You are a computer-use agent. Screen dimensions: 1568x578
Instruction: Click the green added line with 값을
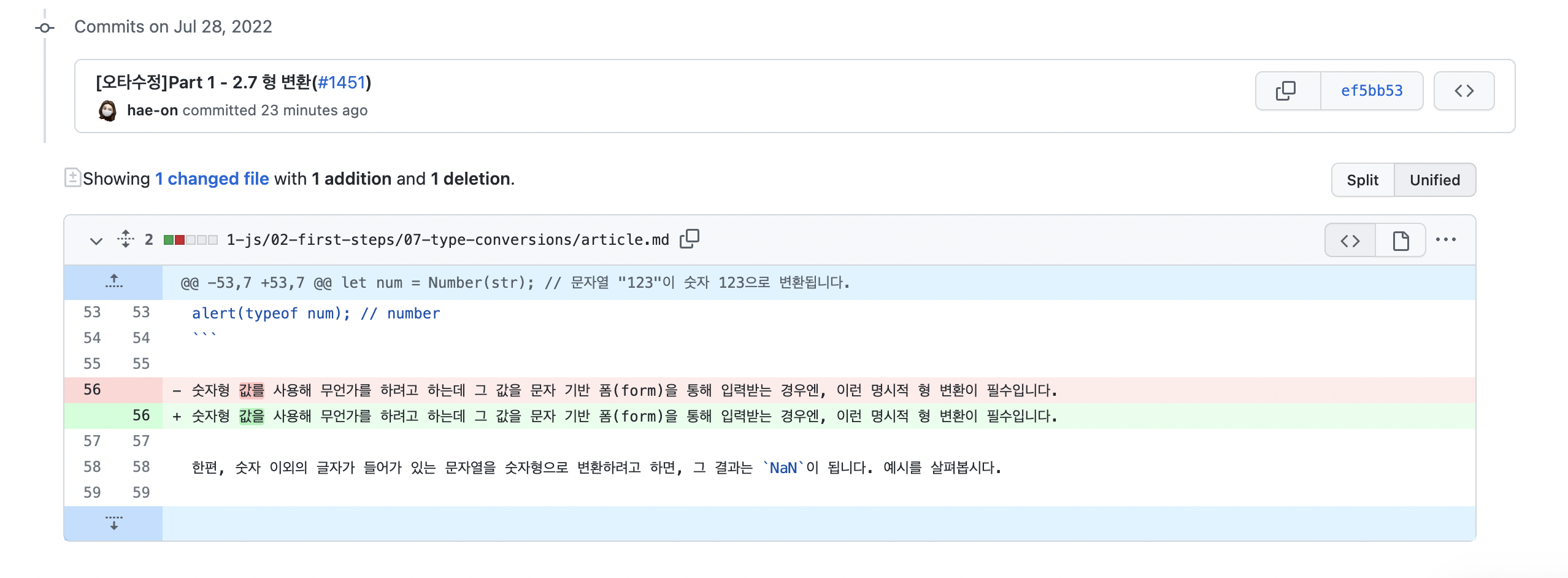pos(819,416)
